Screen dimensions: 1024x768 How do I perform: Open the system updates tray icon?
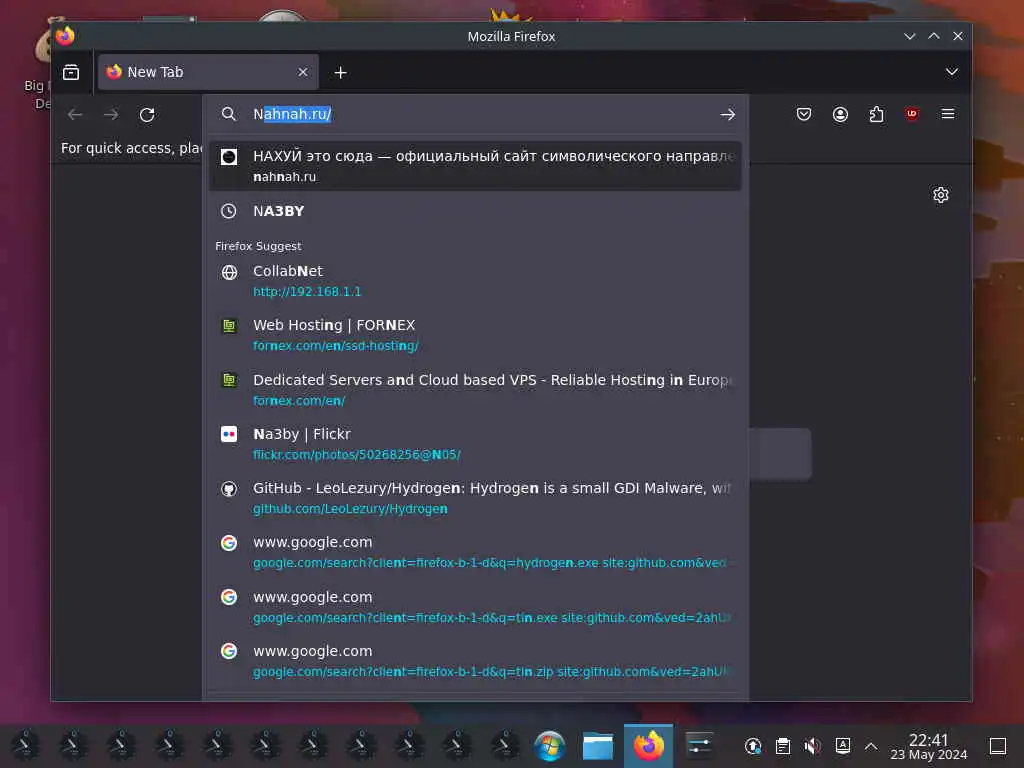coord(753,746)
